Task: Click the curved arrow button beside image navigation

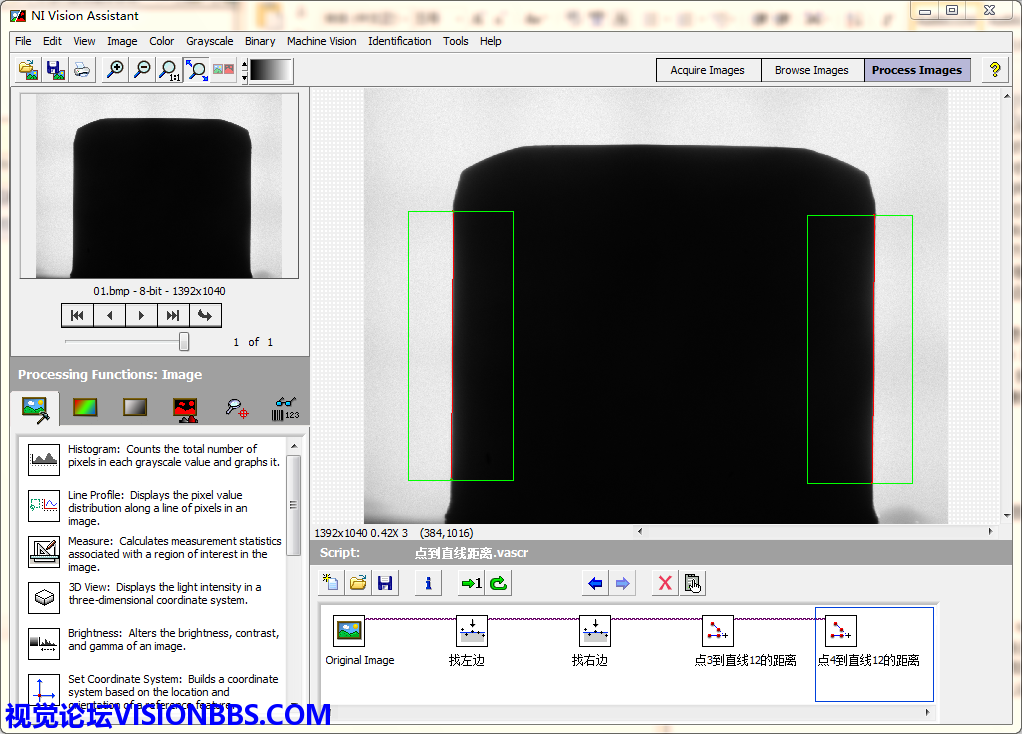Action: [x=205, y=316]
